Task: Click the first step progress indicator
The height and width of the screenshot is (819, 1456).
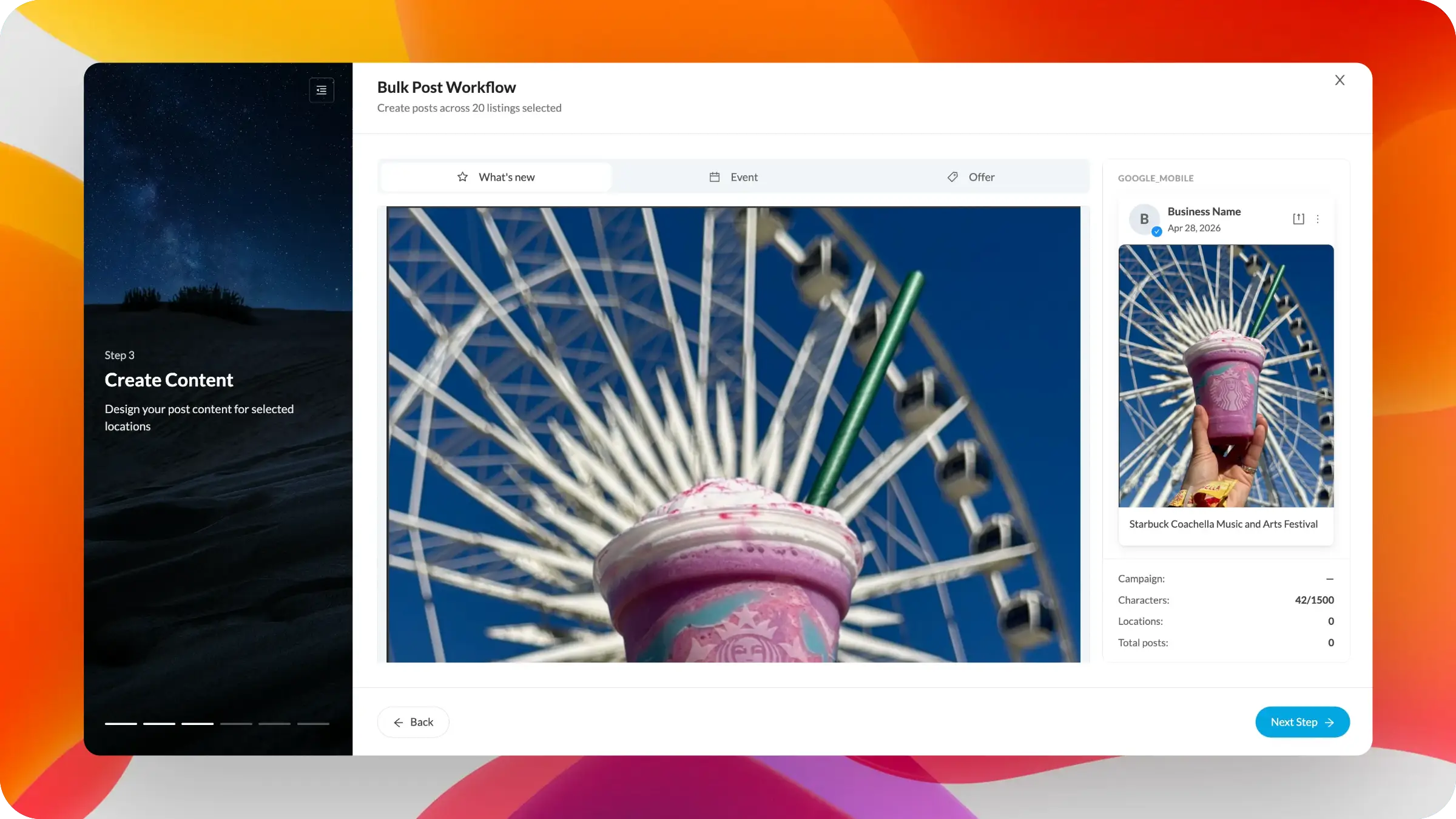Action: point(121,724)
